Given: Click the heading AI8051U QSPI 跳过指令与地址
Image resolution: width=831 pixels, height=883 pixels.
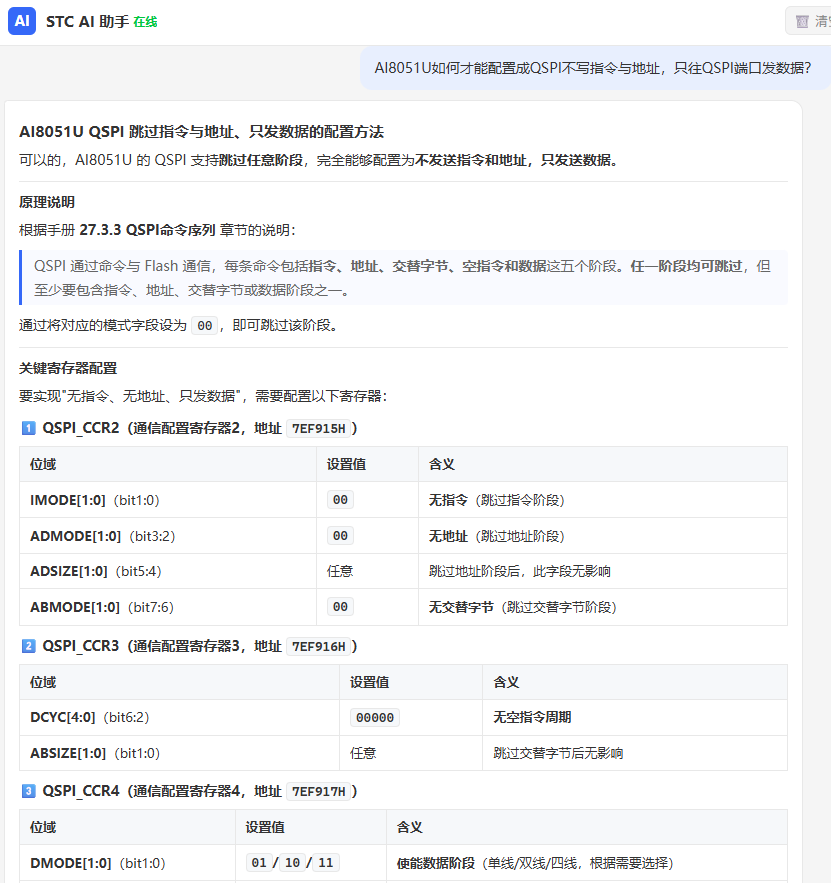Looking at the screenshot, I should coord(201,132).
